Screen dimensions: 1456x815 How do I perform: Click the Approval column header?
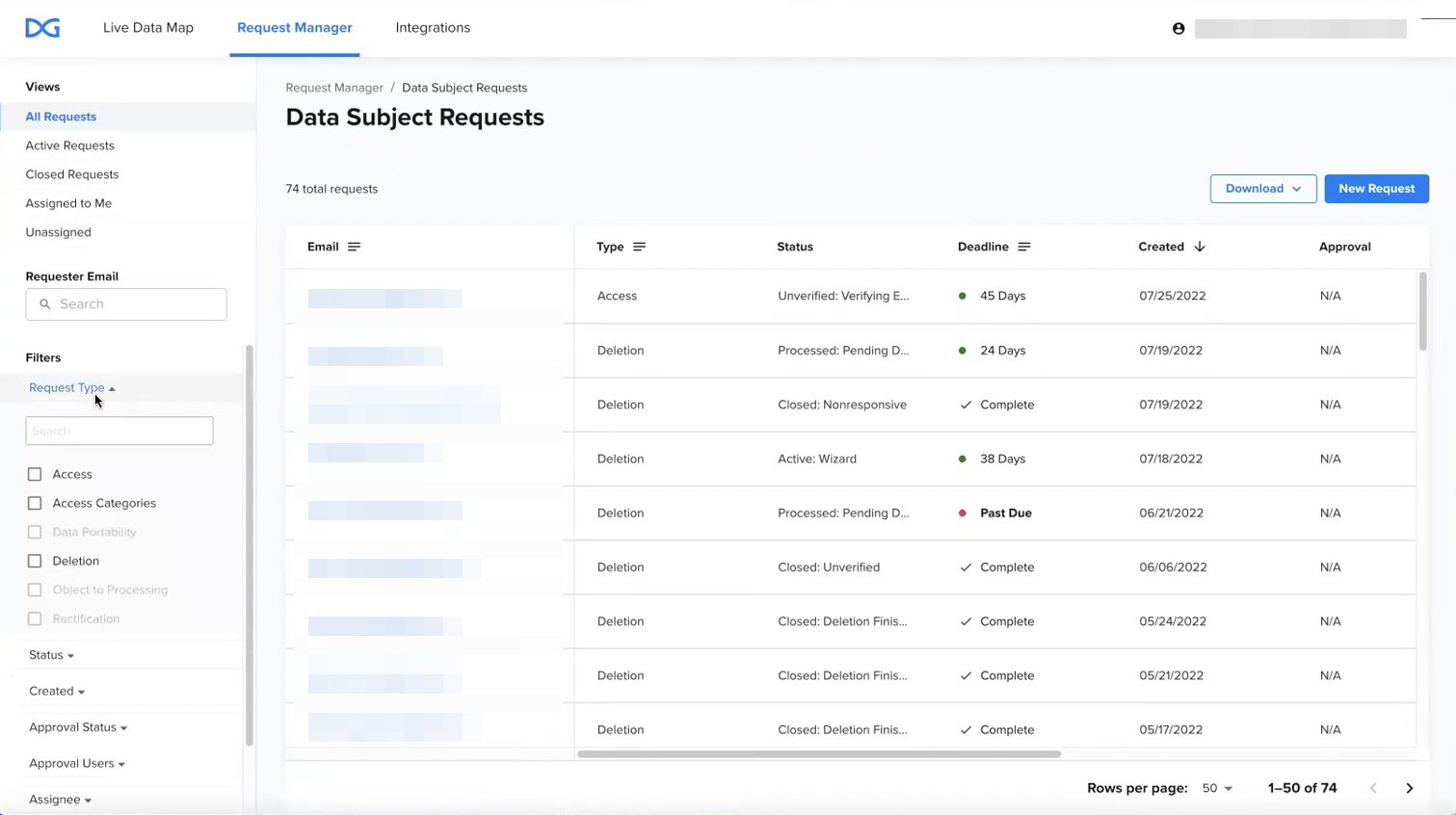pyautogui.click(x=1344, y=247)
